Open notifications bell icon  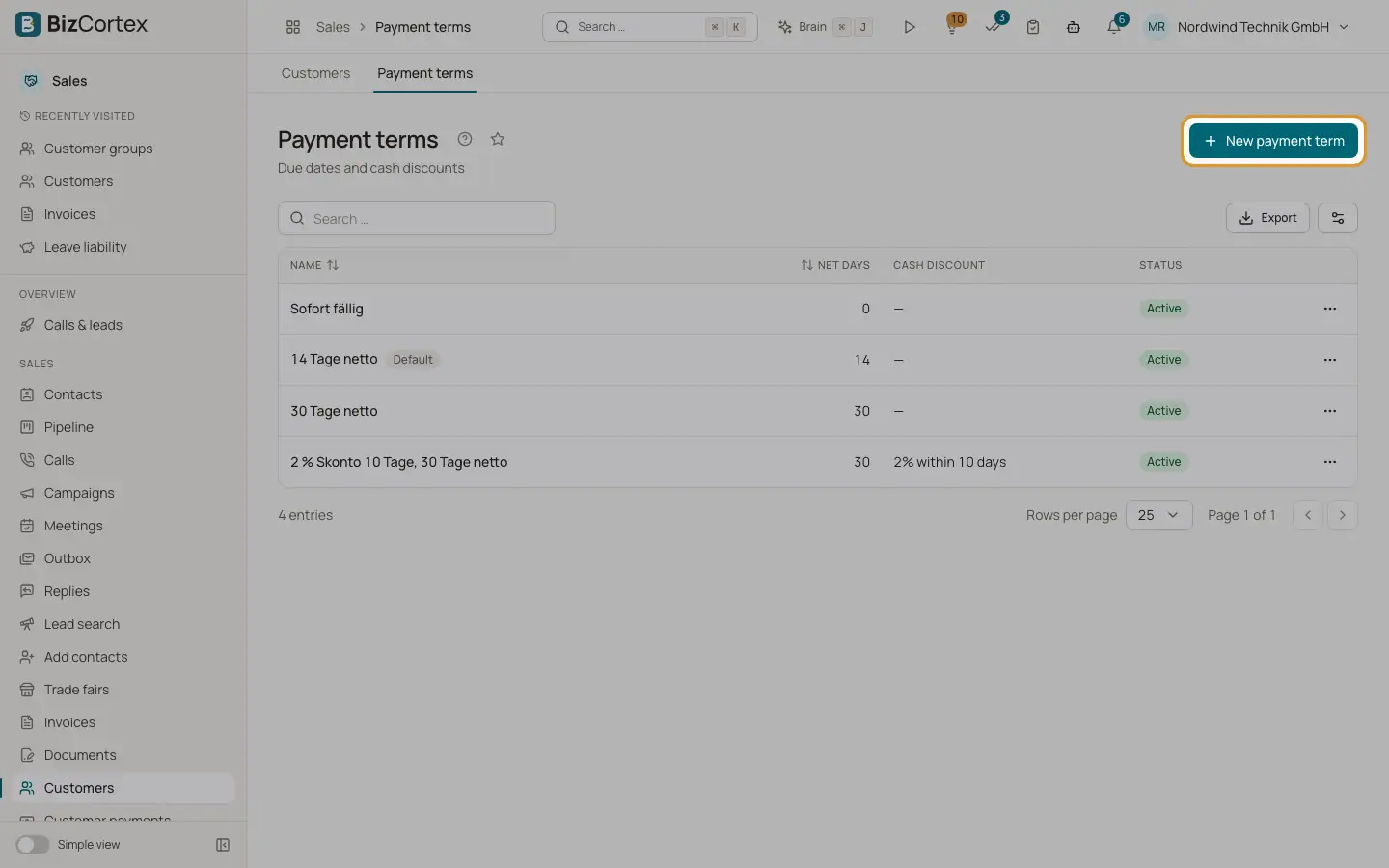click(1114, 27)
